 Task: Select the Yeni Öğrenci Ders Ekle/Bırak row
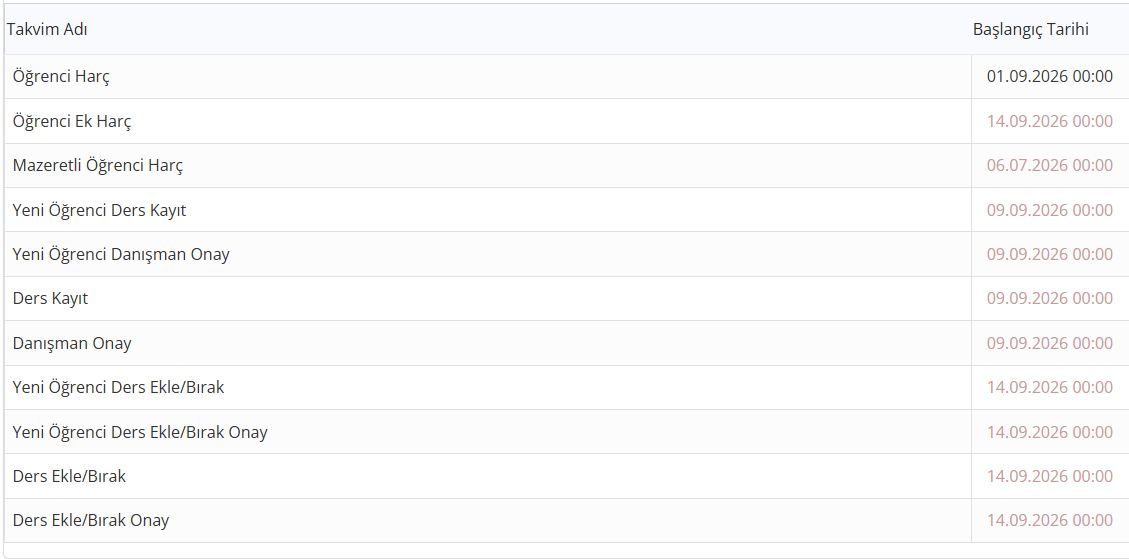pyautogui.click(x=567, y=388)
